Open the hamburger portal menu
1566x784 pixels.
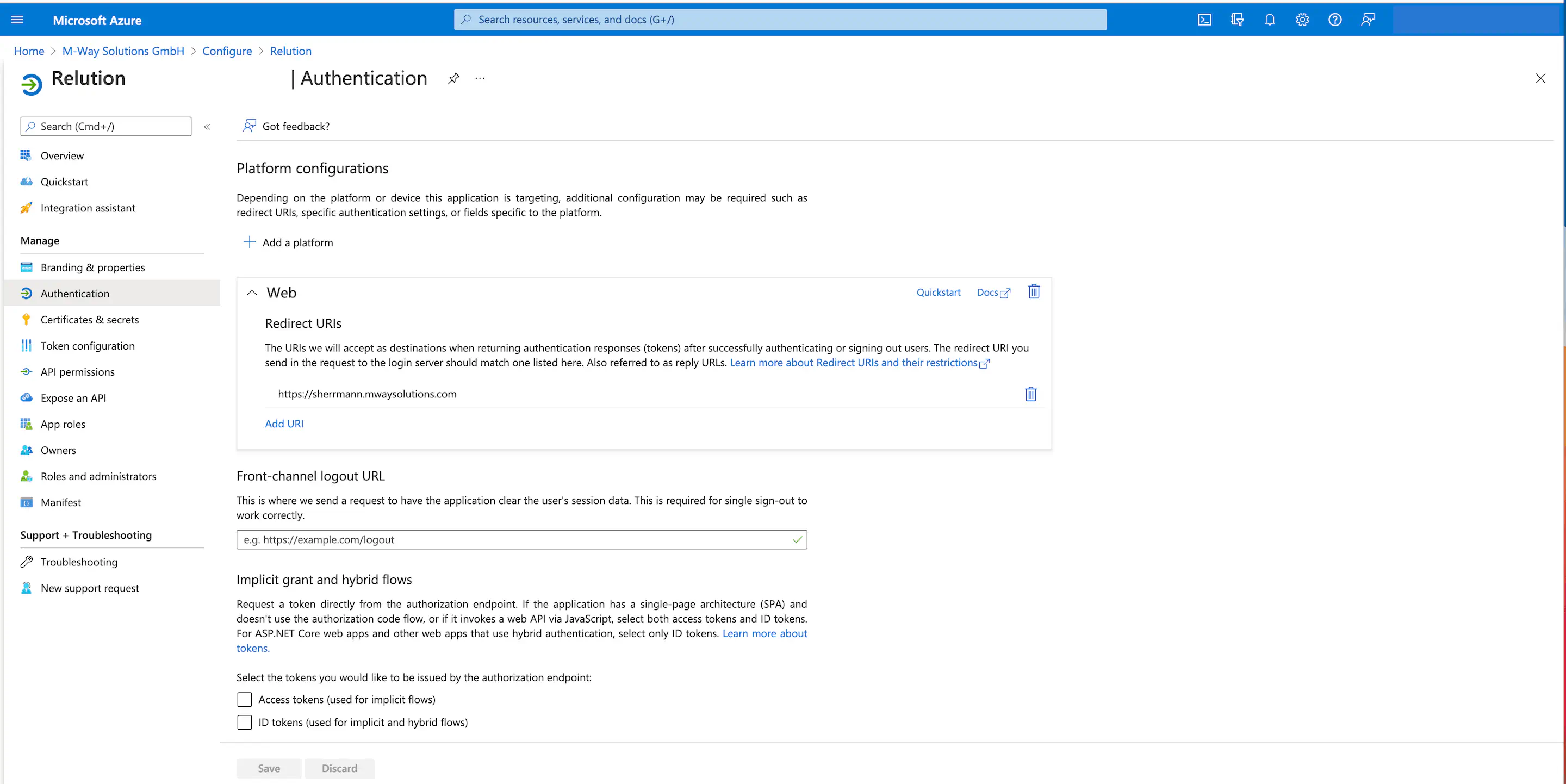coord(17,20)
